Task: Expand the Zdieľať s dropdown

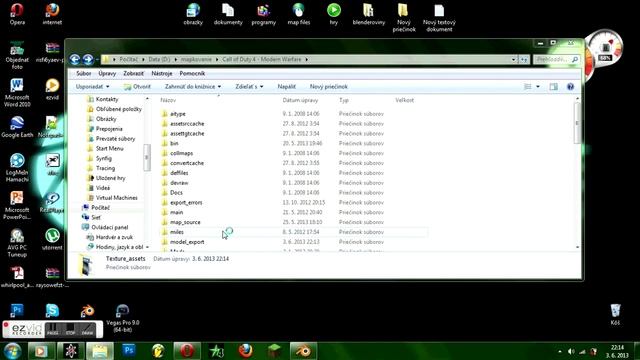Action: tap(249, 87)
